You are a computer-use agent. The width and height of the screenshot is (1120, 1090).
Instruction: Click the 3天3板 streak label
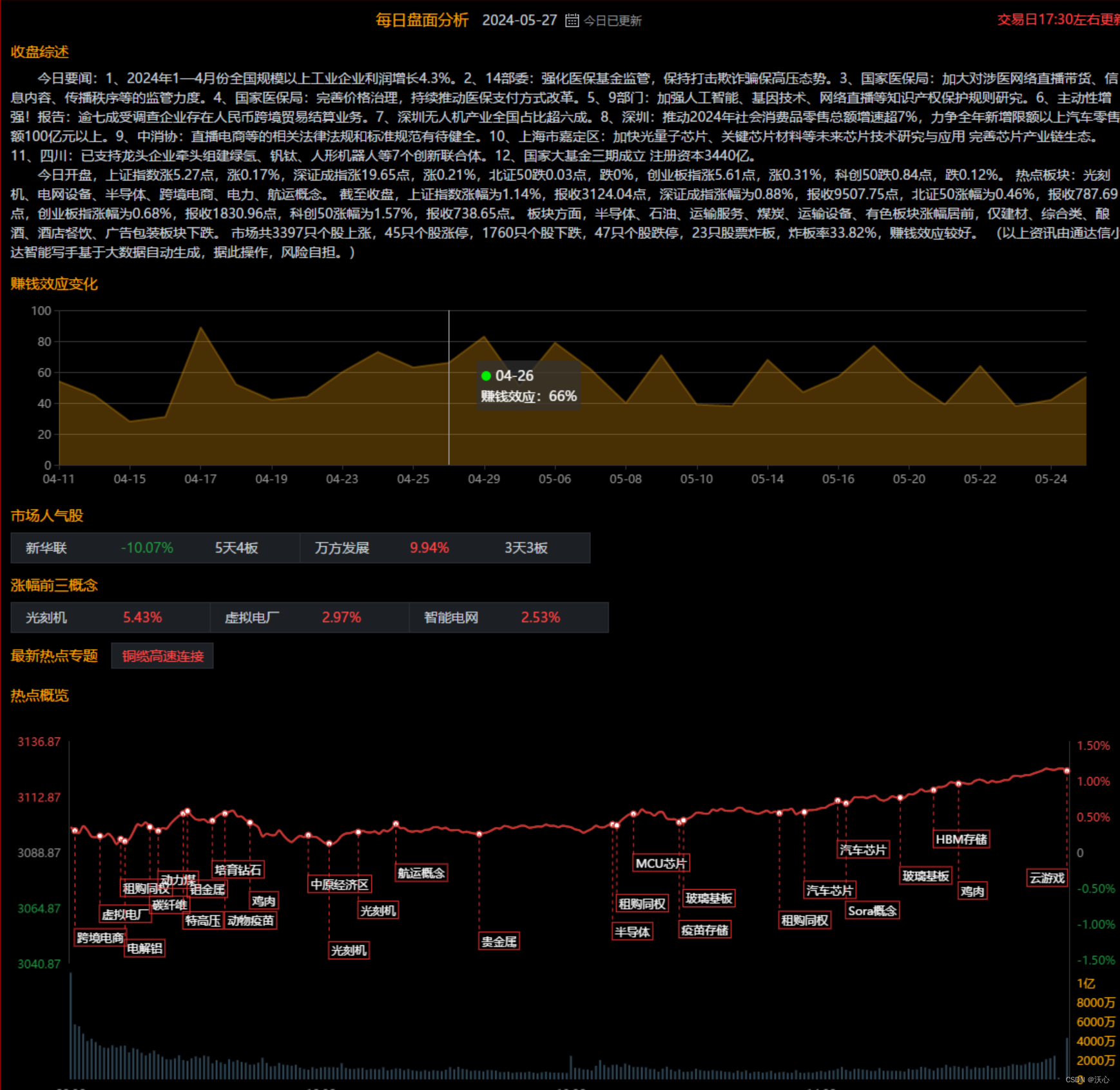(x=526, y=548)
